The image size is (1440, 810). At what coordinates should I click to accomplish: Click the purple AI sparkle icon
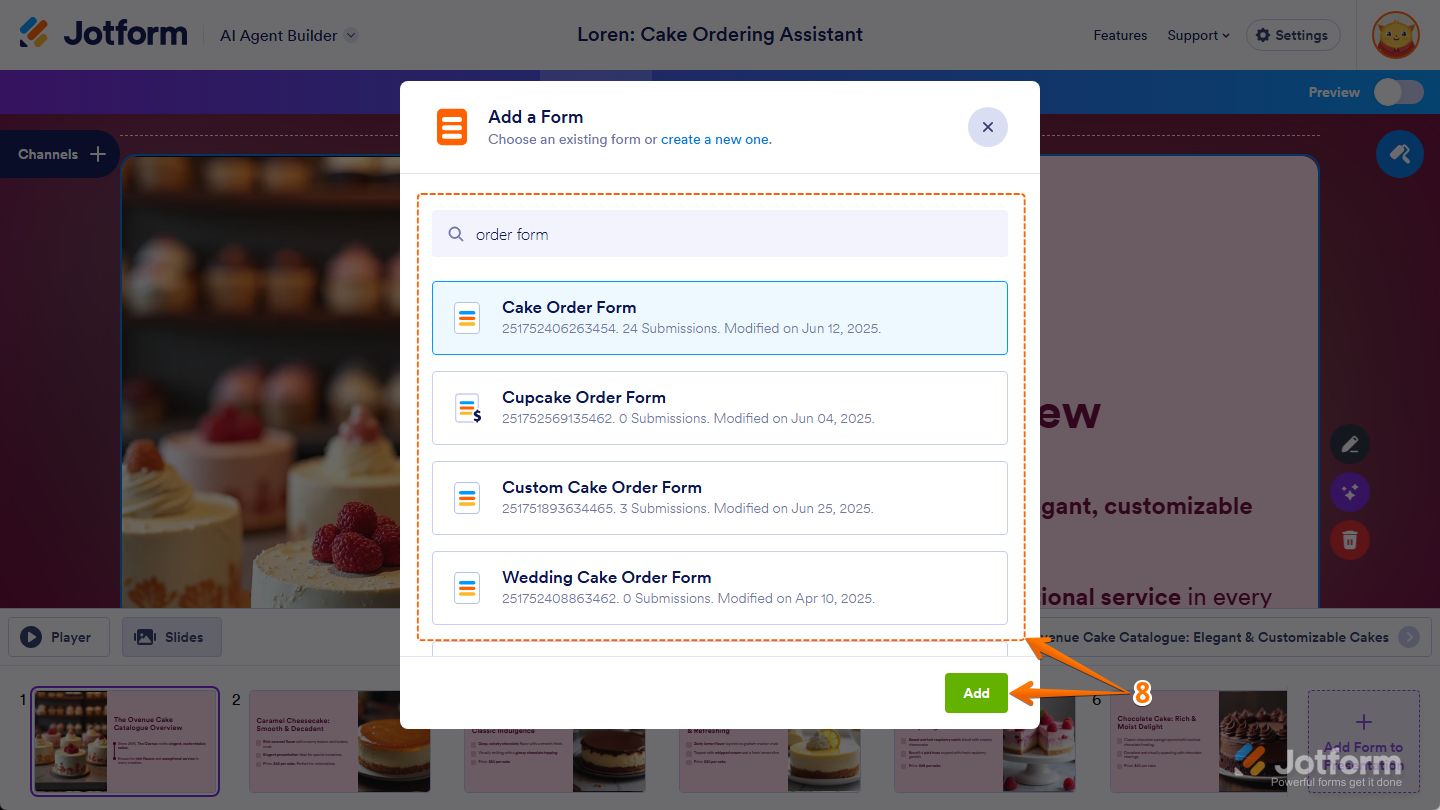pos(1350,492)
